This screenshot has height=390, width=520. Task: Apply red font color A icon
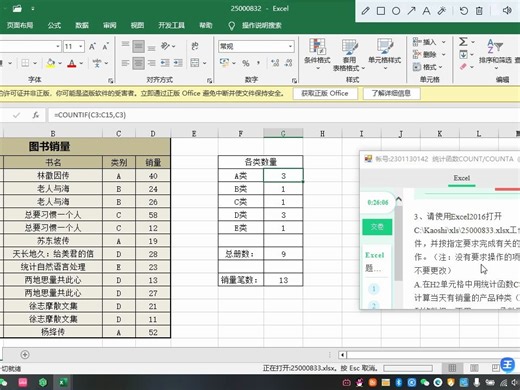(x=72, y=63)
